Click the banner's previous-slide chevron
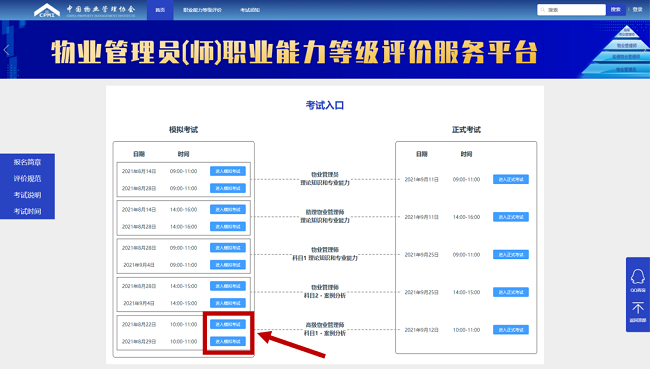This screenshot has width=650, height=369. 6,50
